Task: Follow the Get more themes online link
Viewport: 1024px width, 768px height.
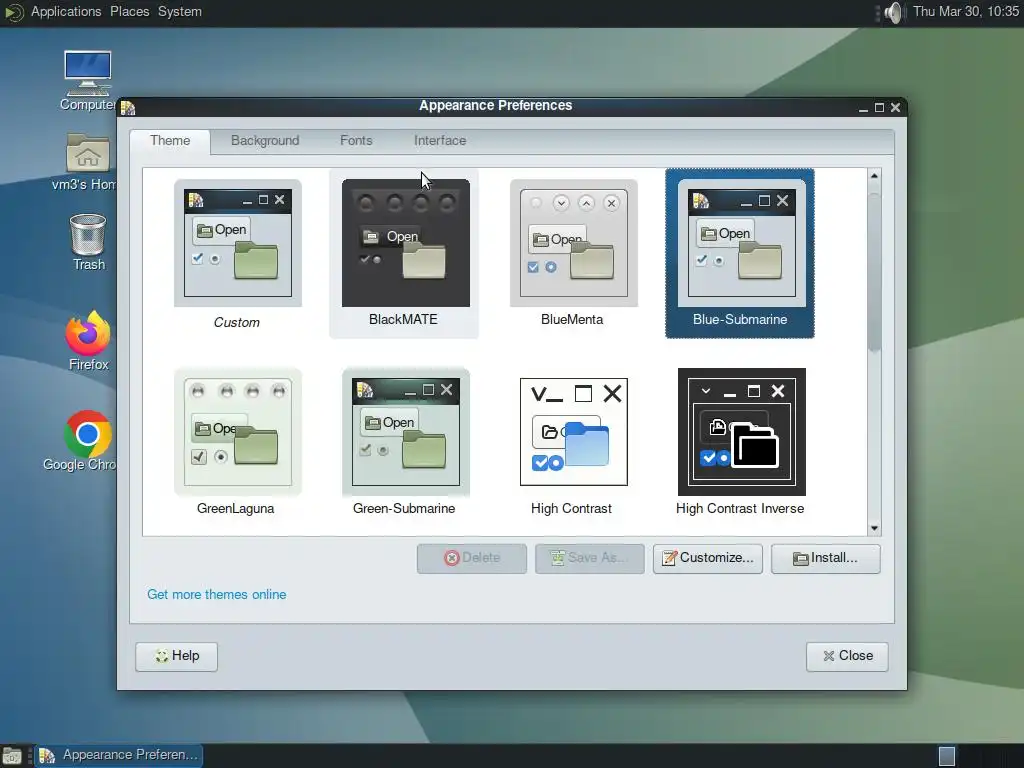Action: 217,594
